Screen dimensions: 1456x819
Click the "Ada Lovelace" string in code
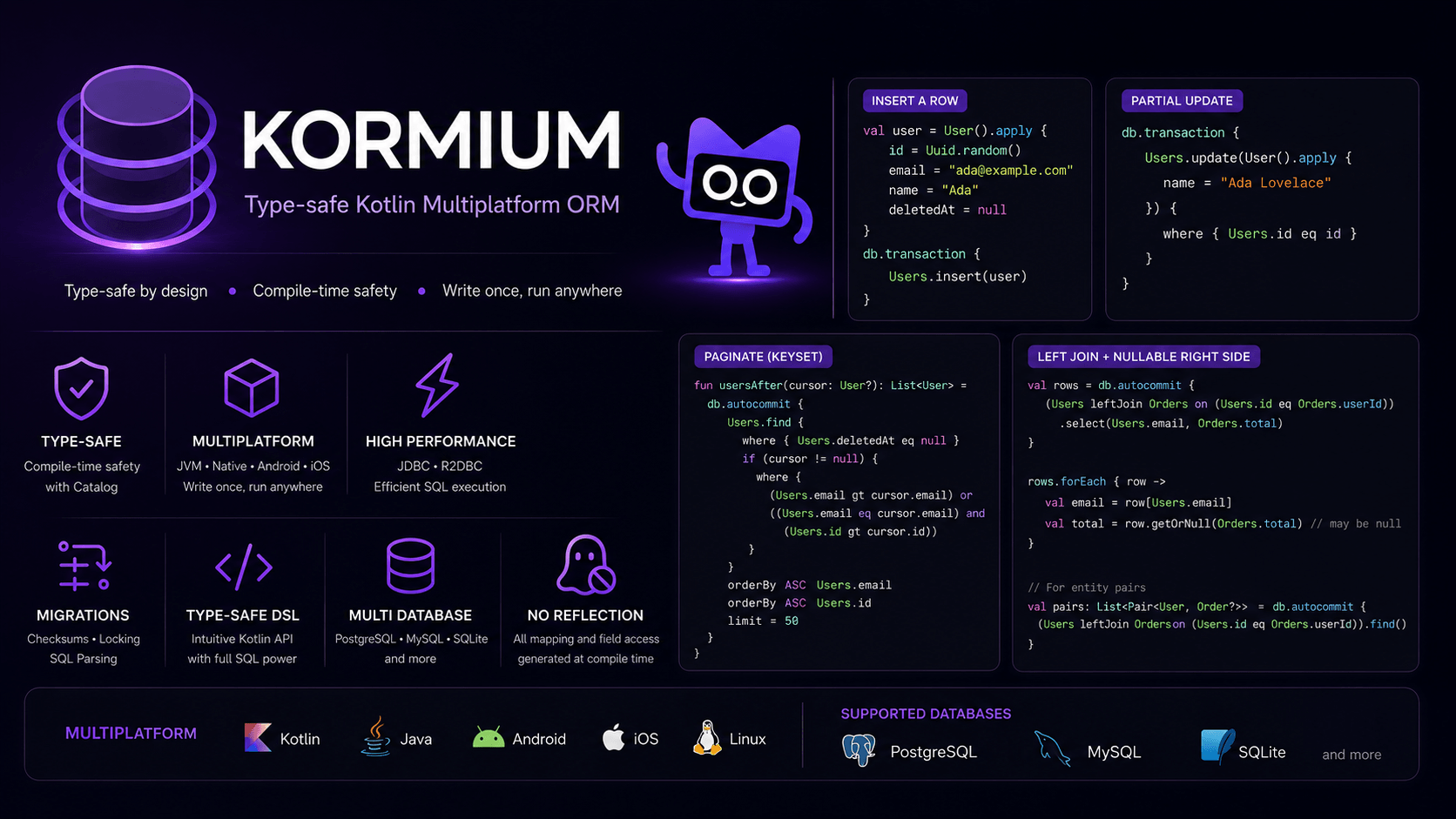[x=1276, y=183]
